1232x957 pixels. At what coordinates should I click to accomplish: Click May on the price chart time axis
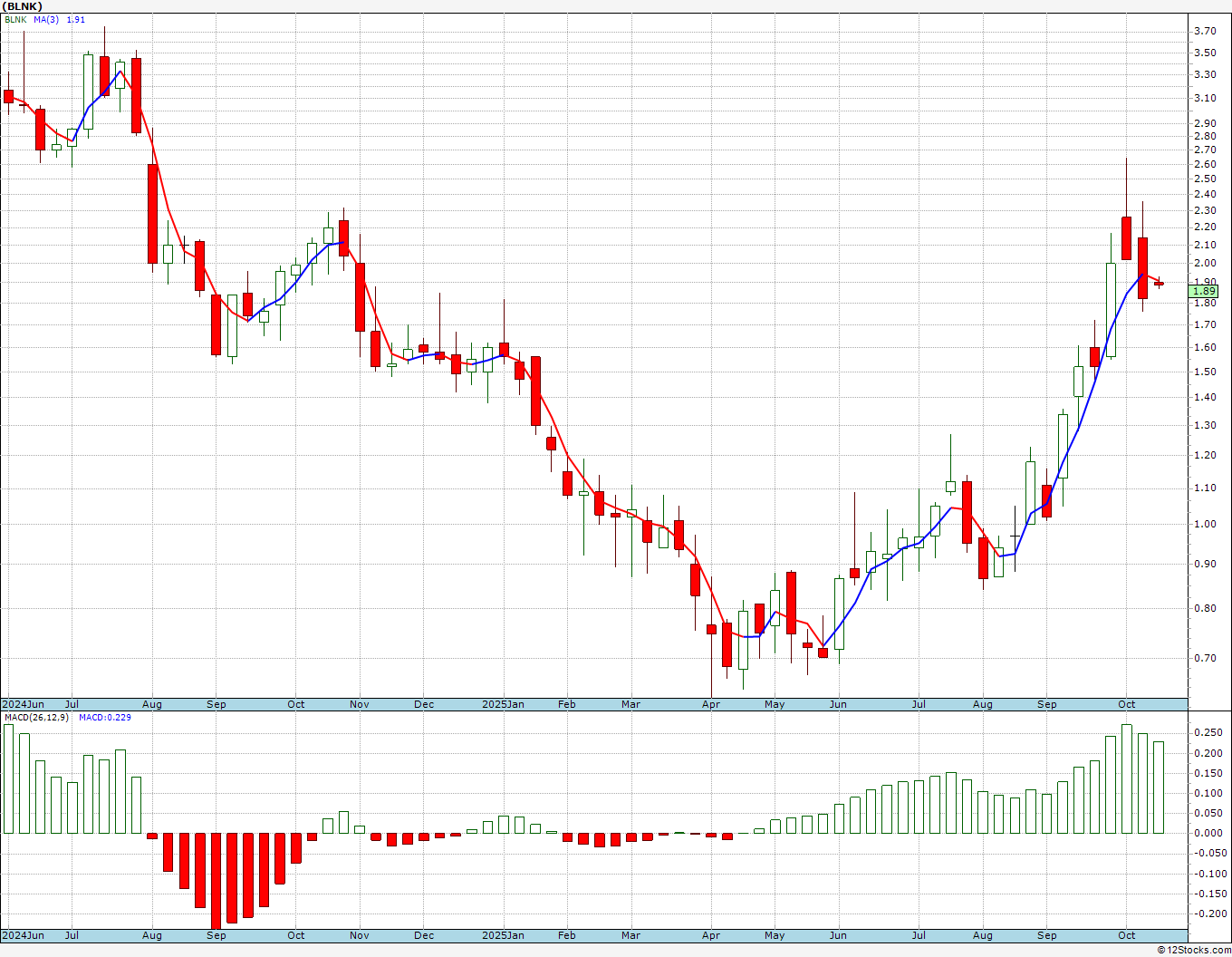tap(775, 704)
